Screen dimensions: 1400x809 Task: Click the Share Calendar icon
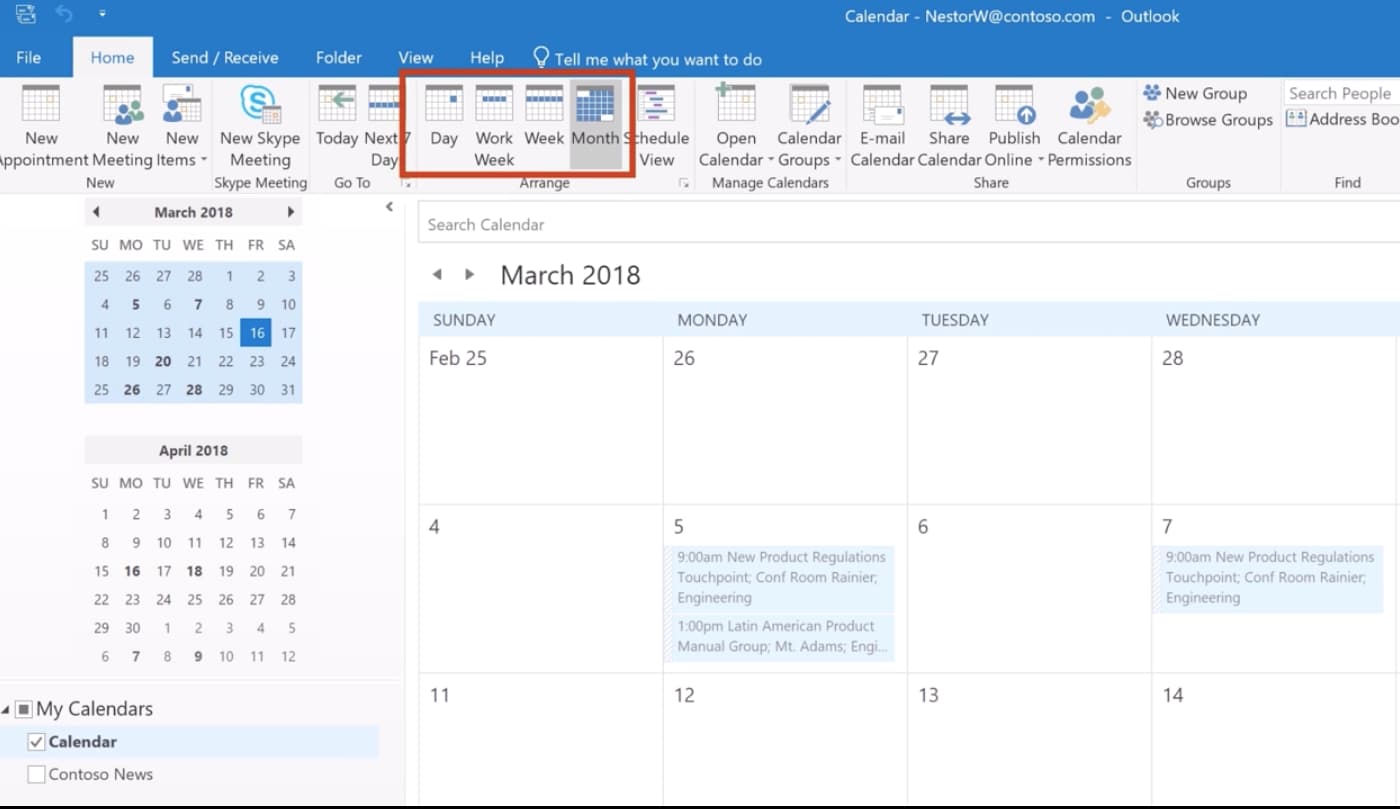[948, 106]
